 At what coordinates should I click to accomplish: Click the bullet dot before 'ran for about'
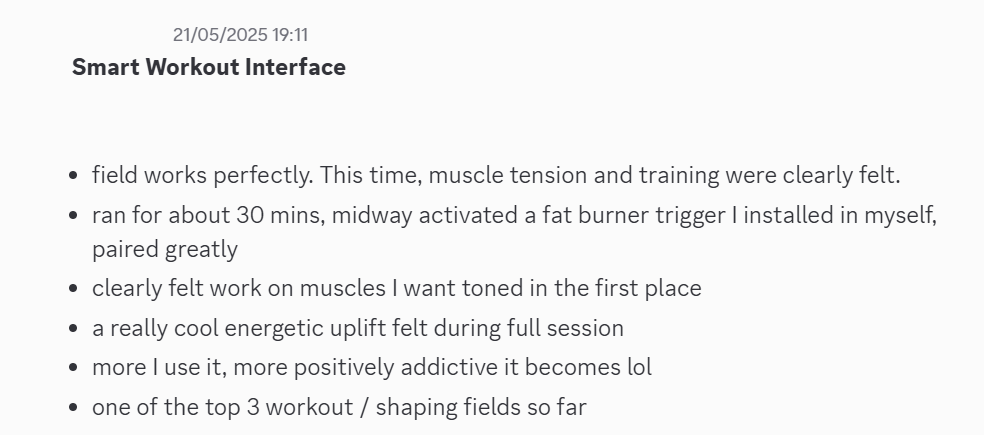73,216
